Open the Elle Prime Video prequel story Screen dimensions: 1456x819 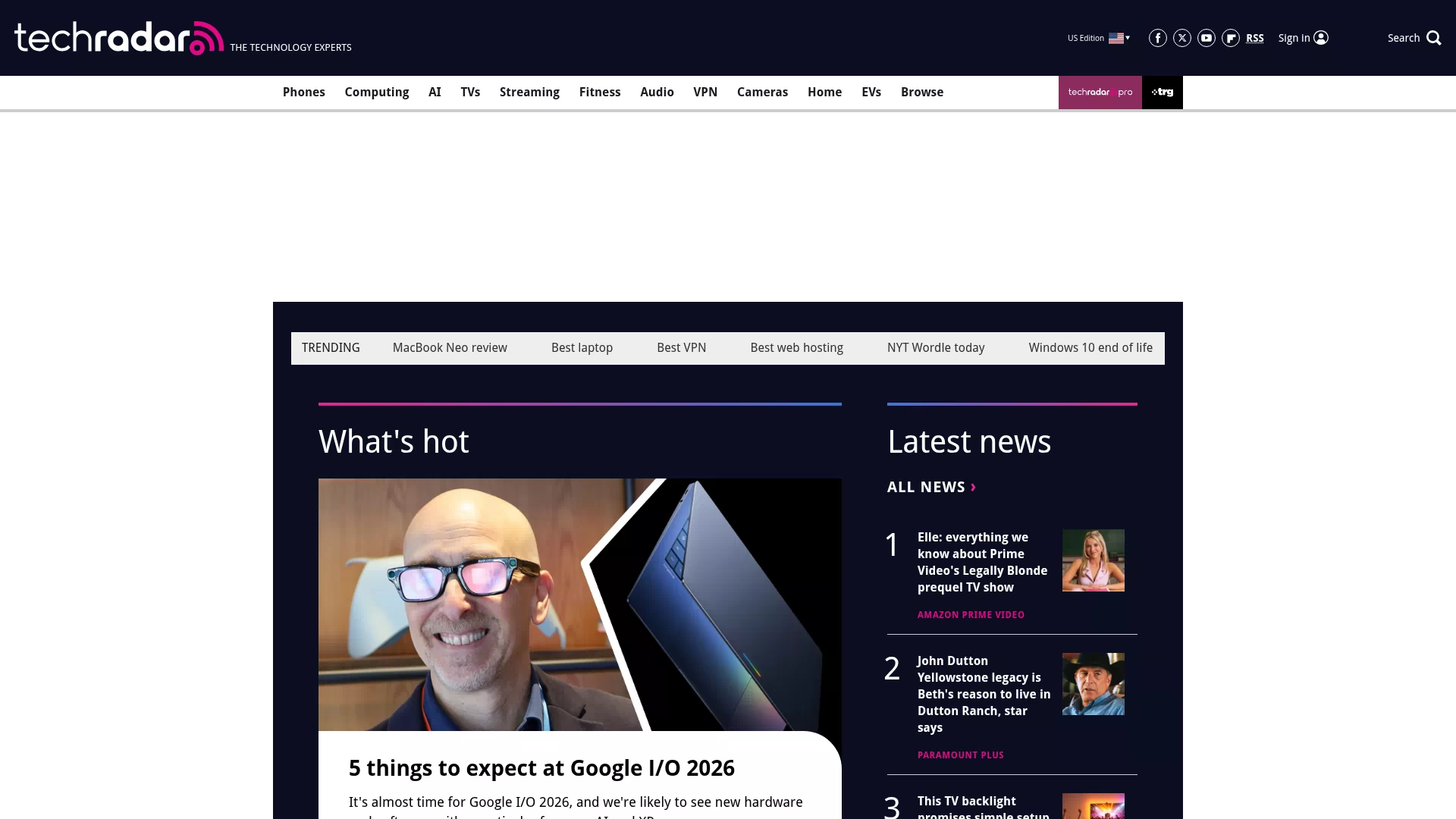982,563
